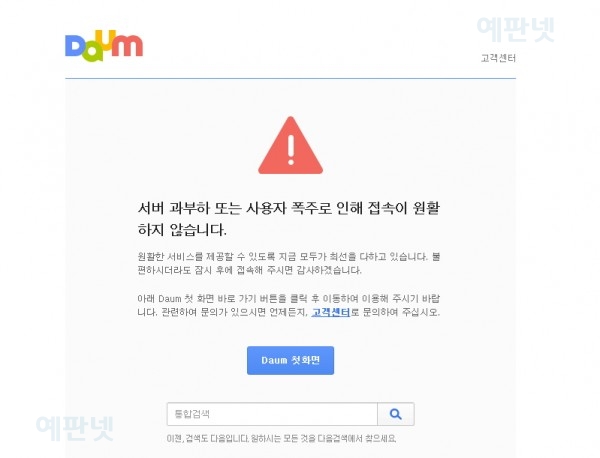Click the 서버 과부하 error heading line

pyautogui.click(x=289, y=208)
